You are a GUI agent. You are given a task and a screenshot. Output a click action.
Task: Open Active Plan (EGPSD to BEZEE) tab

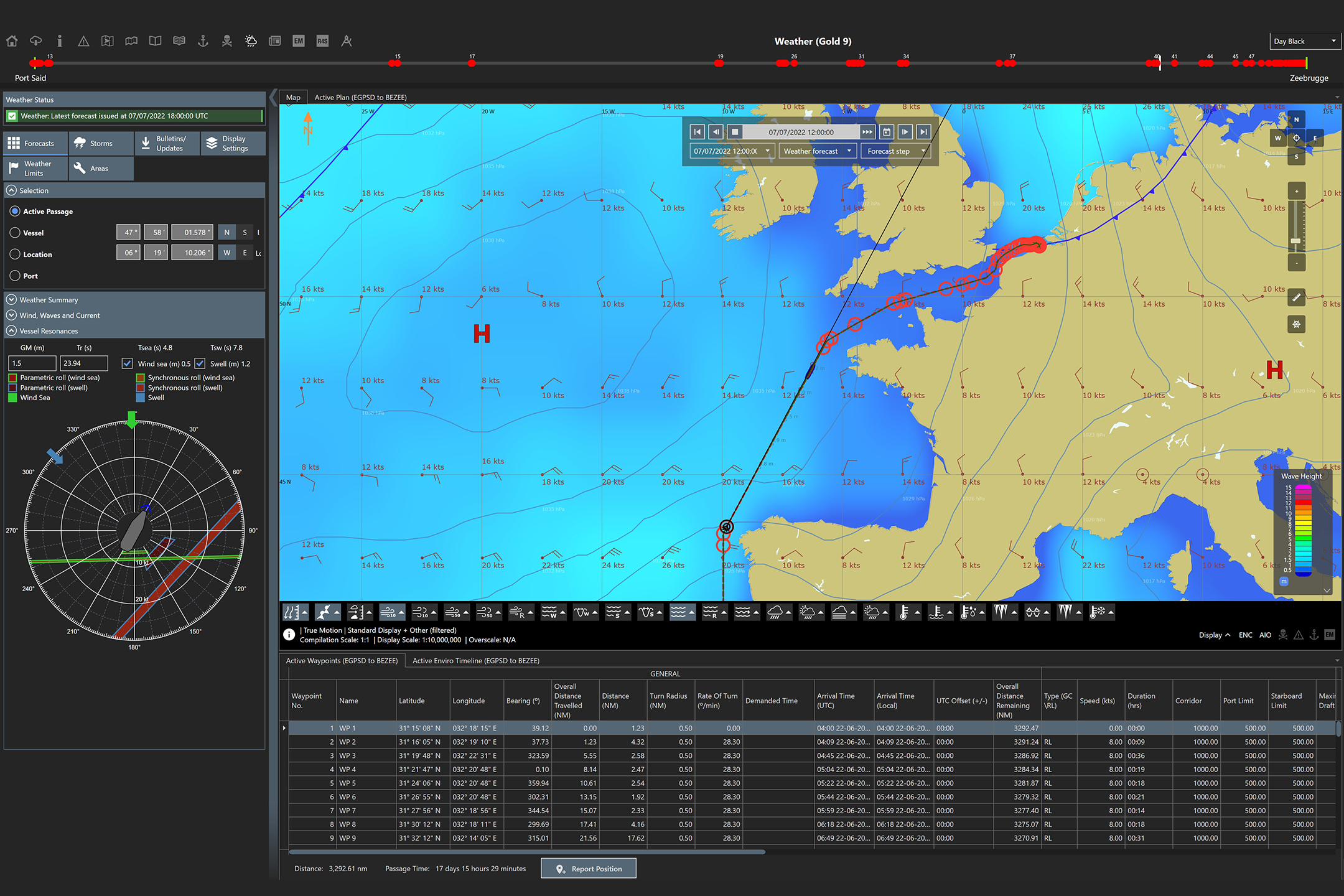pyautogui.click(x=360, y=97)
